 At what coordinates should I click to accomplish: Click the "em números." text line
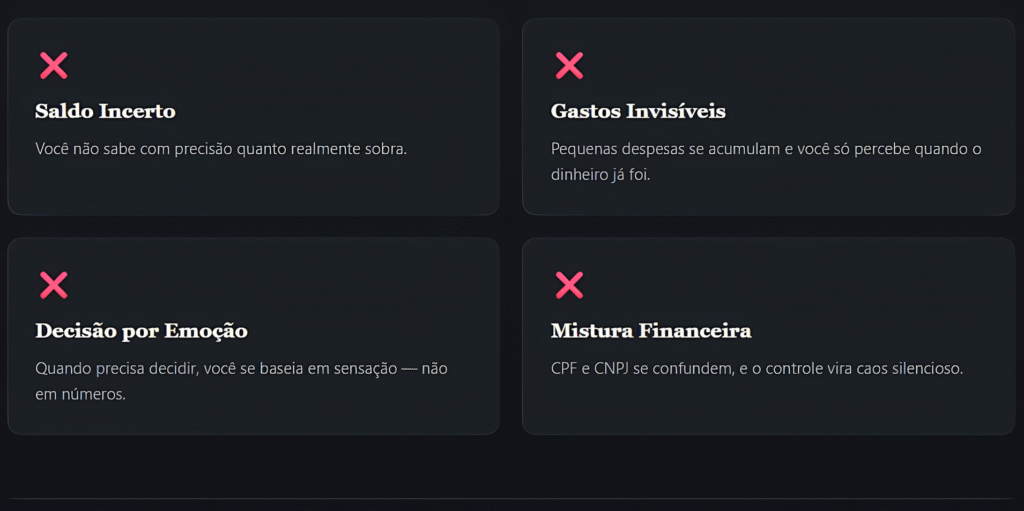tap(80, 394)
